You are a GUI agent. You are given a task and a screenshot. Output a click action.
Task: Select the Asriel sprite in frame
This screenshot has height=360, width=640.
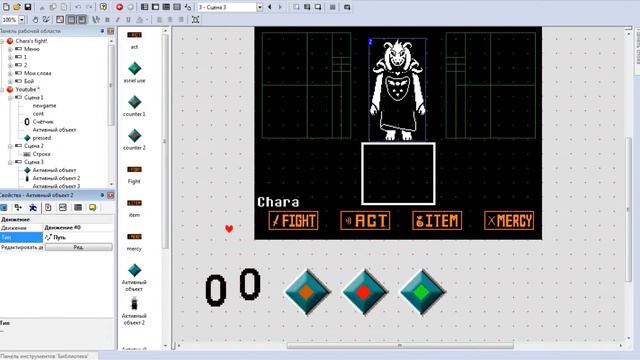point(398,90)
